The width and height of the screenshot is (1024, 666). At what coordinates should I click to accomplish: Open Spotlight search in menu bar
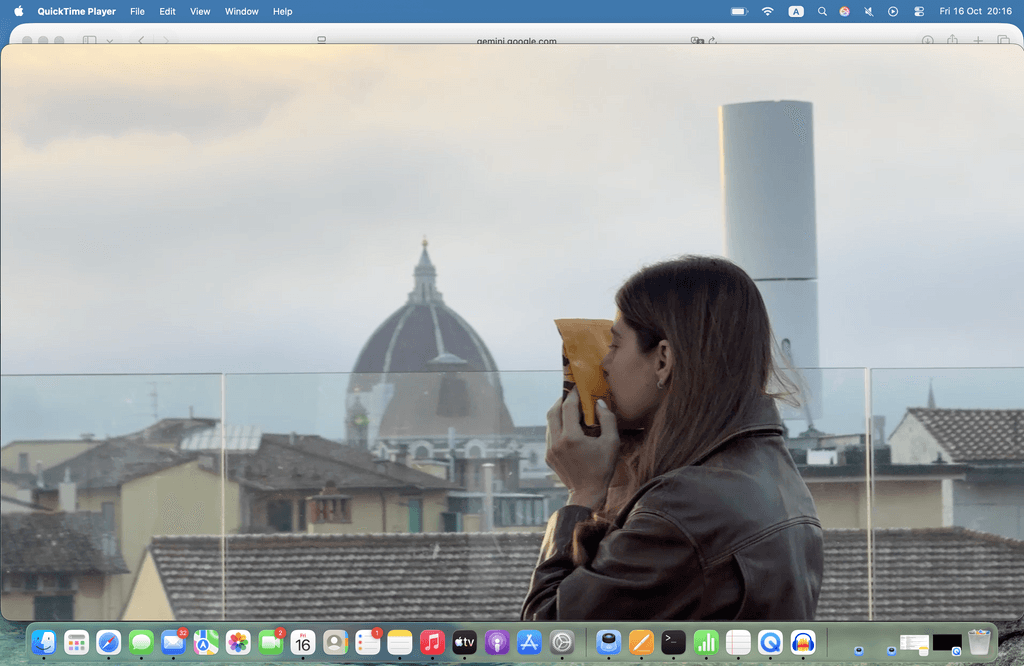822,12
